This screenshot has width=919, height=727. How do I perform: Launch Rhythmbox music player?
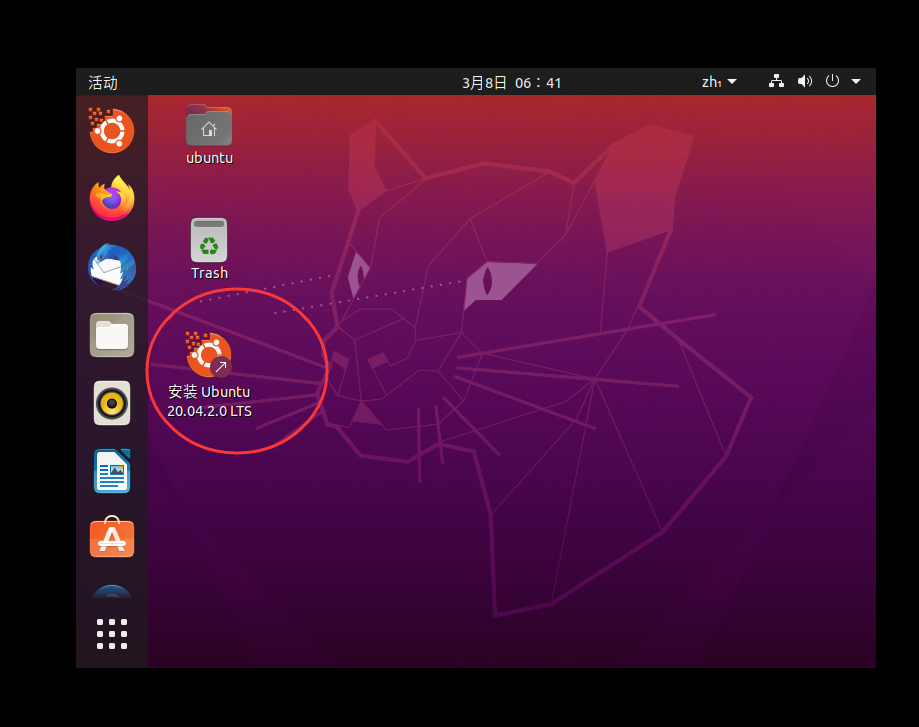click(112, 403)
